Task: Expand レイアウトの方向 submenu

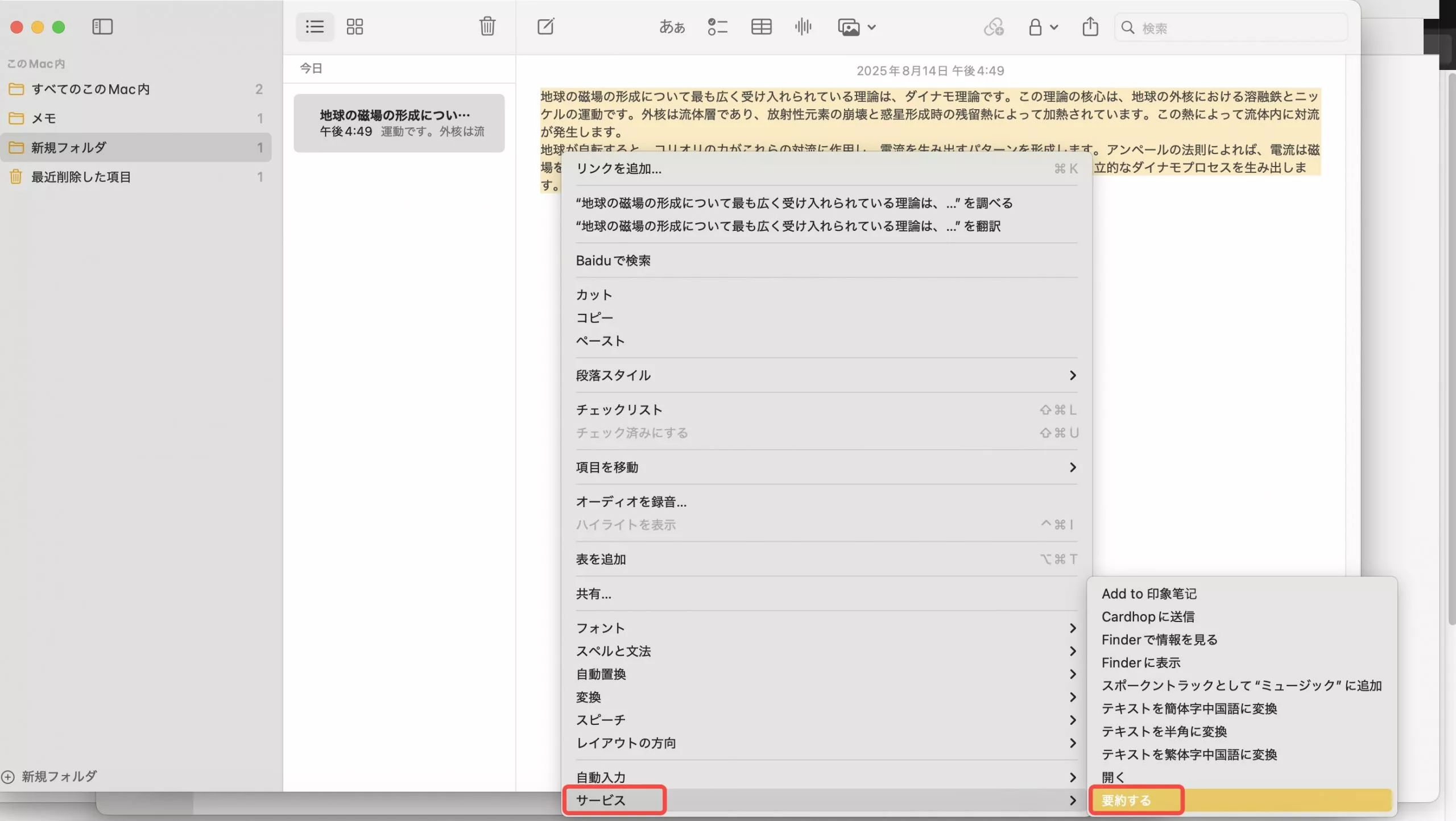Action: pyautogui.click(x=826, y=743)
